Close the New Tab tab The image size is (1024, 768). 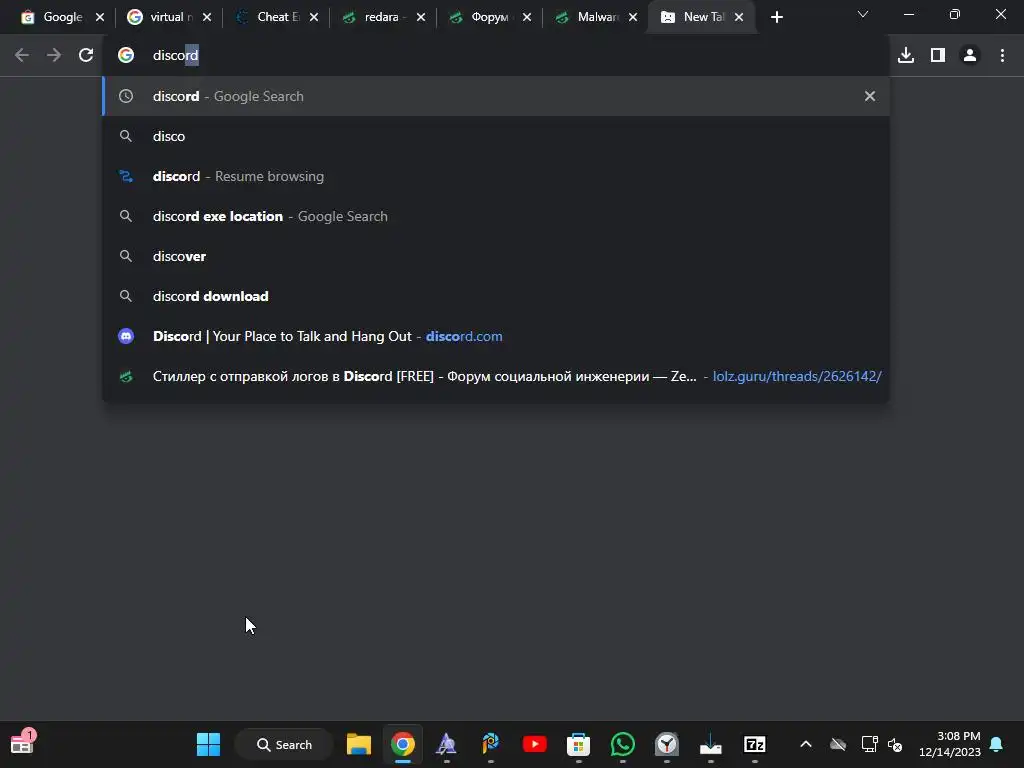(739, 18)
